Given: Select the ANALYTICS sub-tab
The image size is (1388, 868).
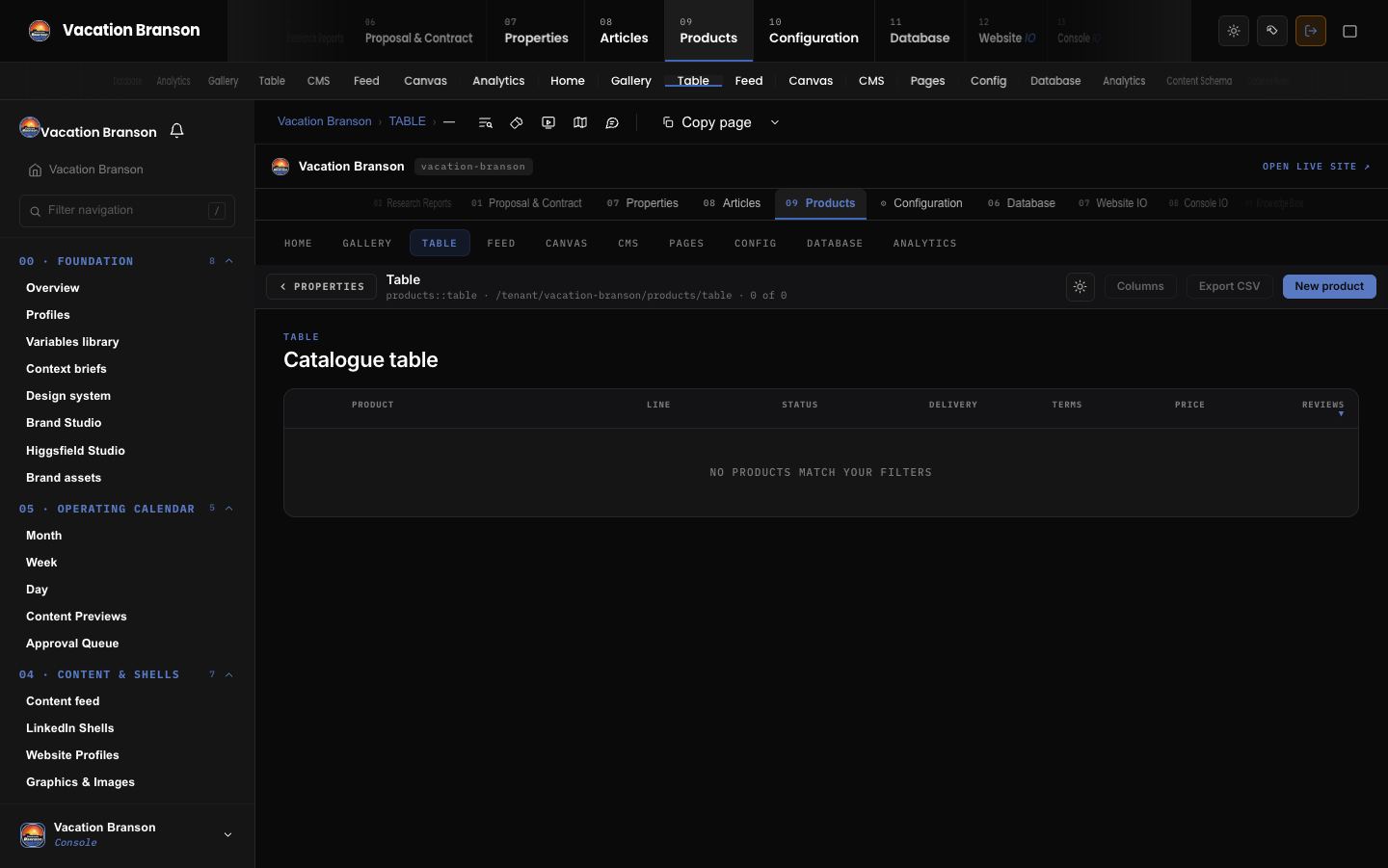Looking at the screenshot, I should point(925,243).
